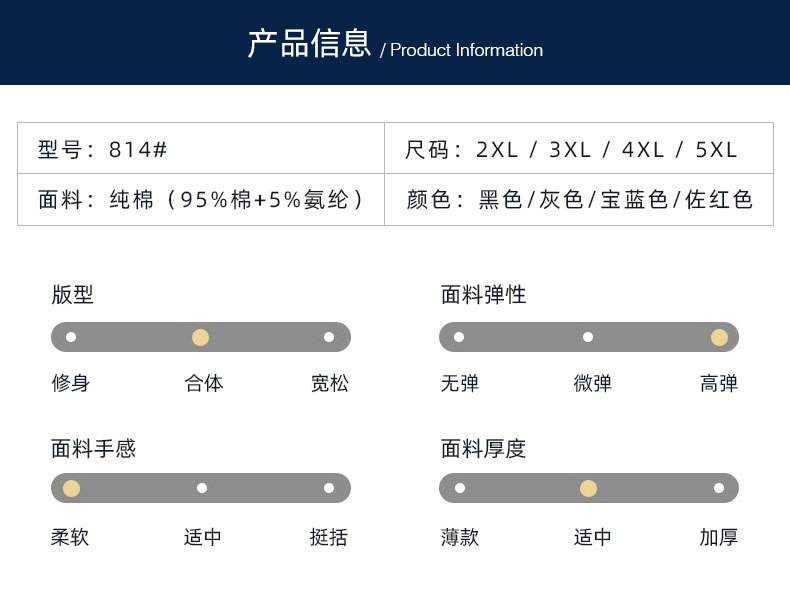Pick the 微弹 dot on the 面料弹性 slider
The width and height of the screenshot is (790, 589).
pos(588,337)
